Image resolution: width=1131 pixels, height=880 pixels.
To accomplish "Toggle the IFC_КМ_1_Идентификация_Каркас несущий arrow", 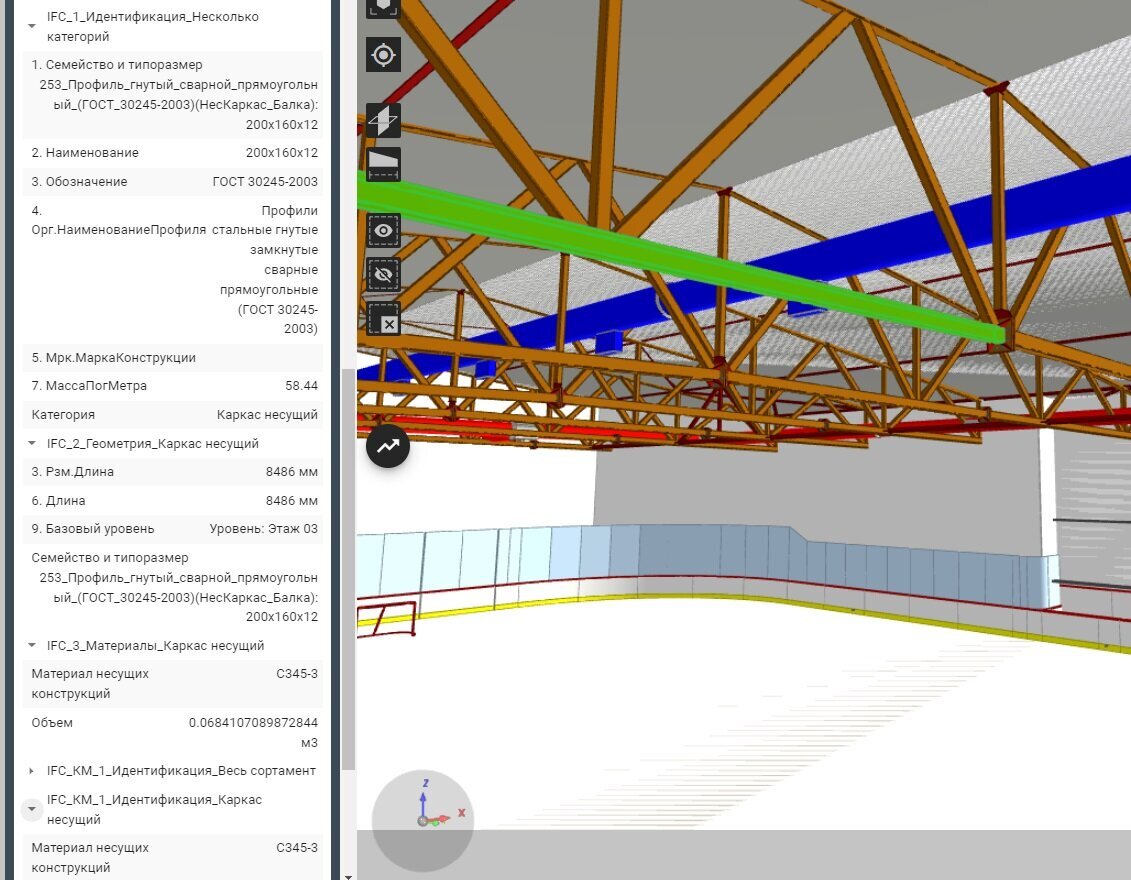I will click(x=32, y=809).
